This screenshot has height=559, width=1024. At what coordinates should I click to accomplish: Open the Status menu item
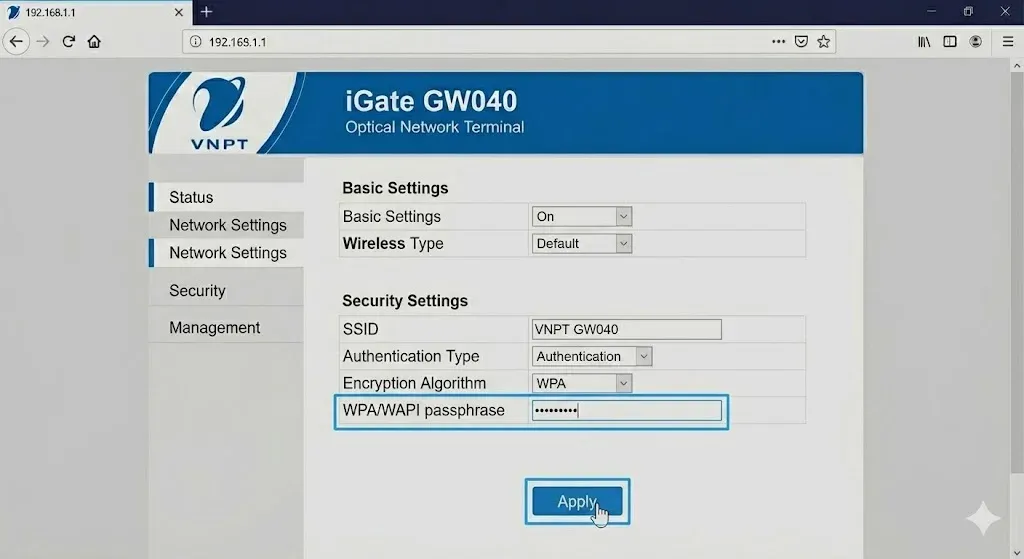[226, 197]
